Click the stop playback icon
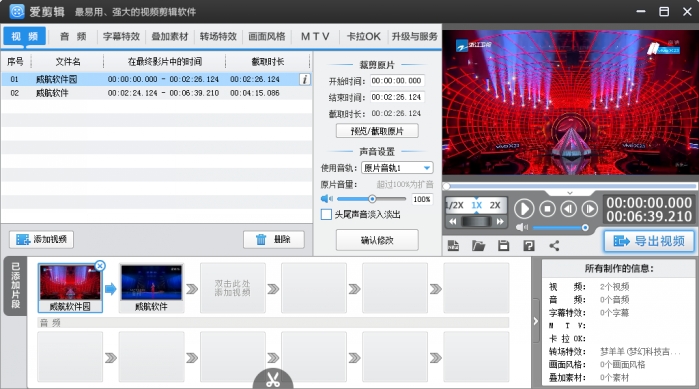This screenshot has height=389, width=699. [547, 209]
